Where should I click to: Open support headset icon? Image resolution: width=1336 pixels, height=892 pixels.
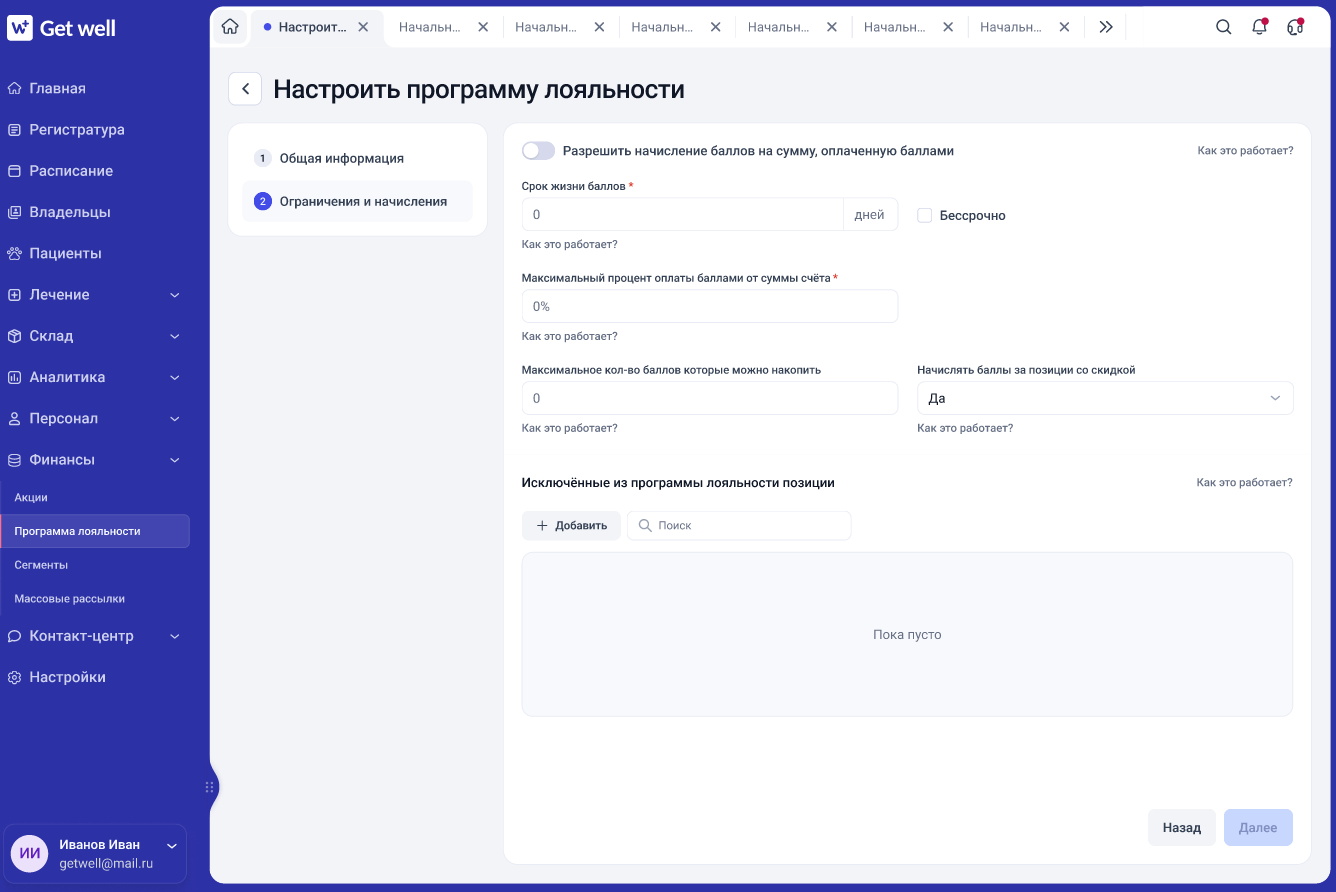pyautogui.click(x=1295, y=27)
